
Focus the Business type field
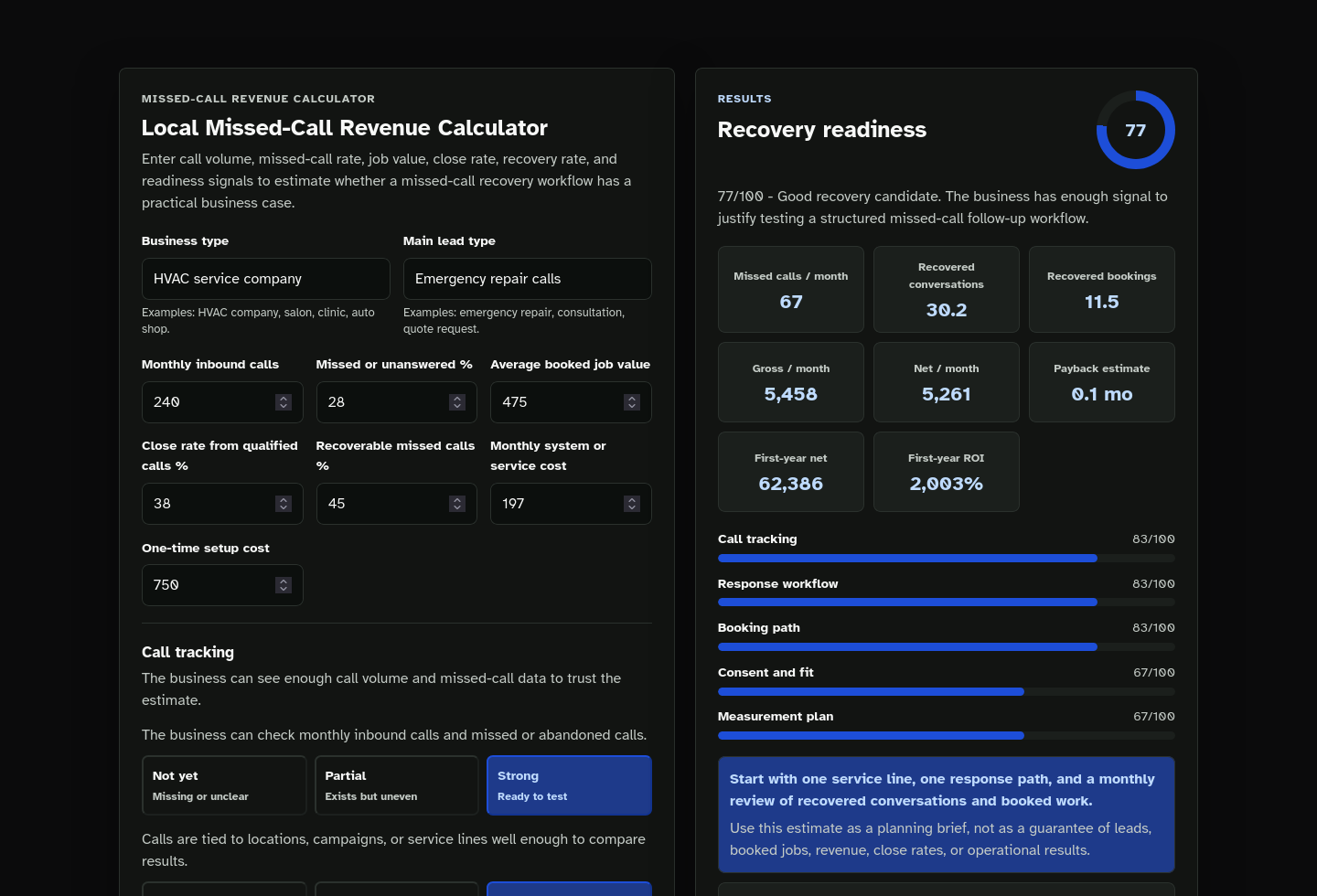266,279
